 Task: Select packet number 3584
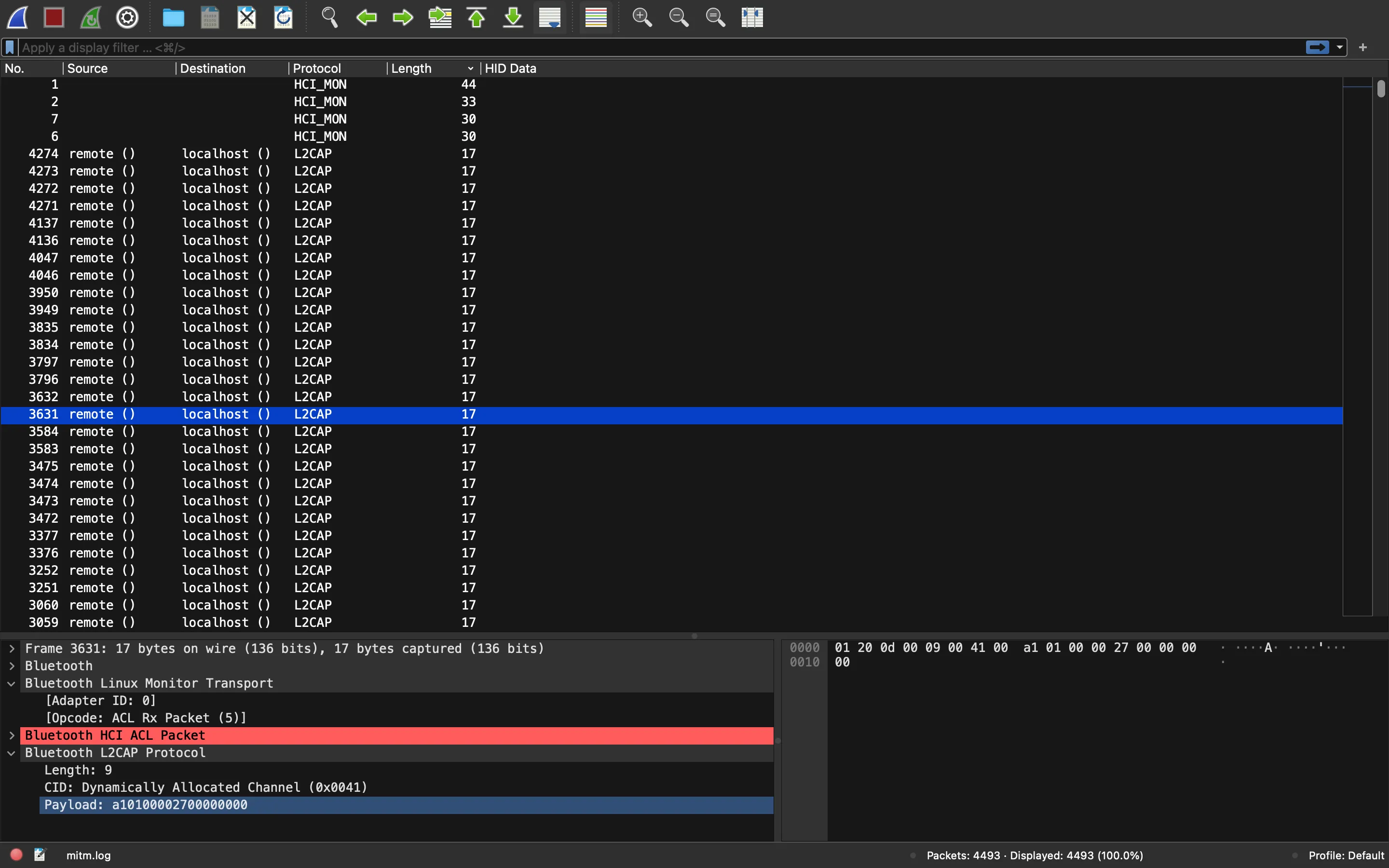point(671,432)
